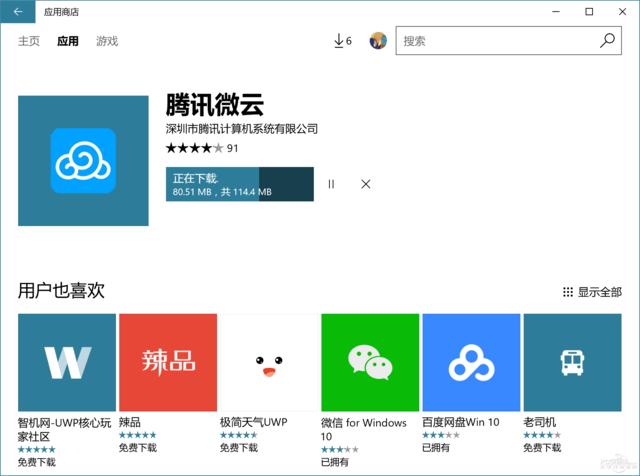The image size is (640, 476).
Task: Open the downloads queue icon
Action: point(342,41)
